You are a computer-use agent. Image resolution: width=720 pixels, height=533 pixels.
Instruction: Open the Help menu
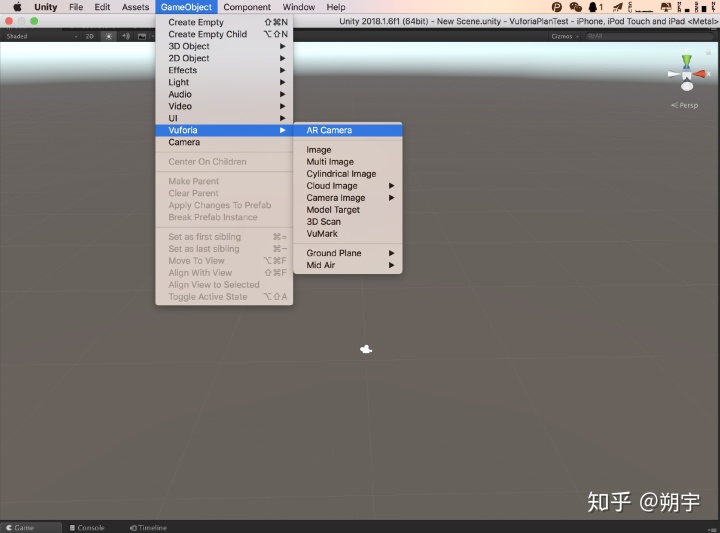pos(336,7)
